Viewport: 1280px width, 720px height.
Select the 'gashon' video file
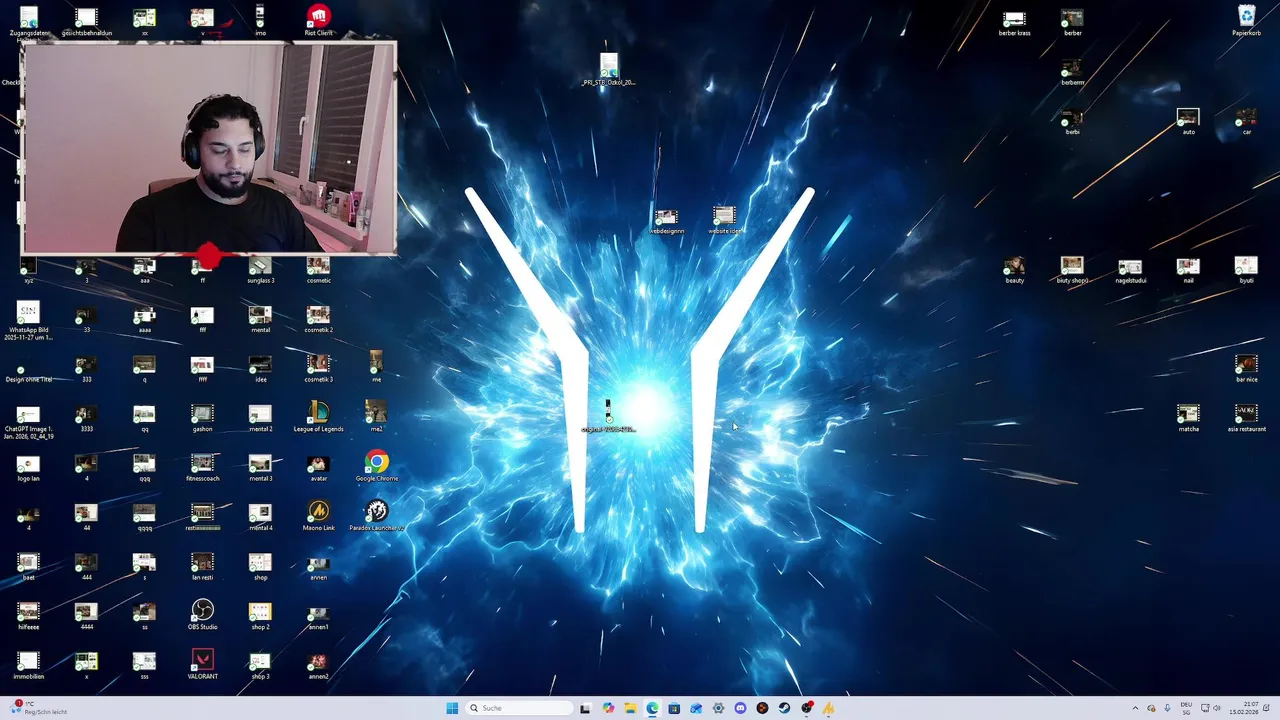(202, 417)
